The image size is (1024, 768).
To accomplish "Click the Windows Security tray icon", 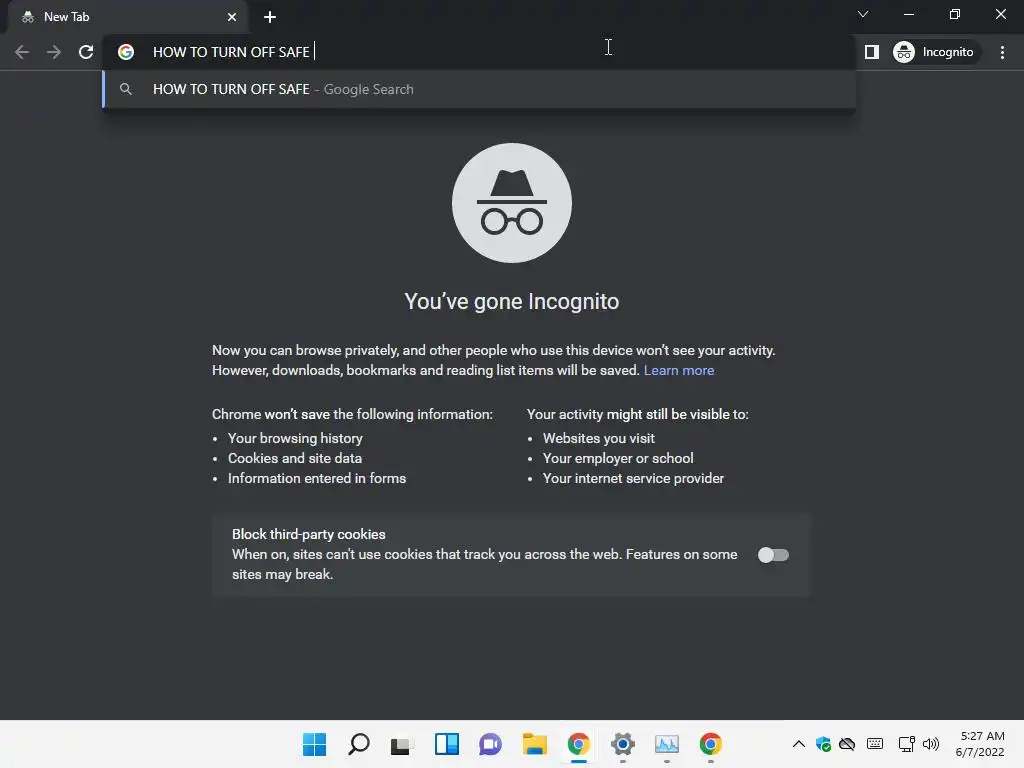I will 824,744.
